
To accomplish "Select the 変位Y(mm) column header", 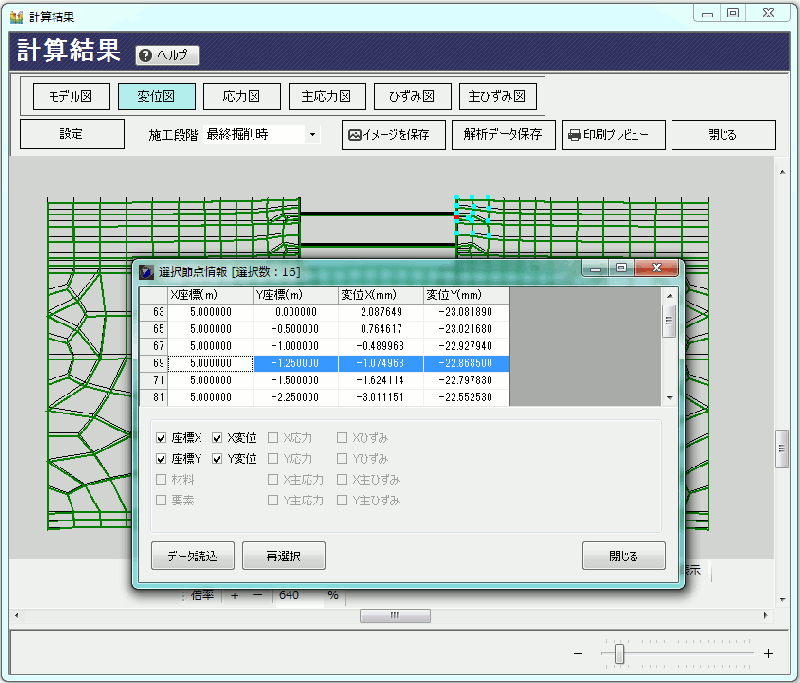I will (x=466, y=295).
